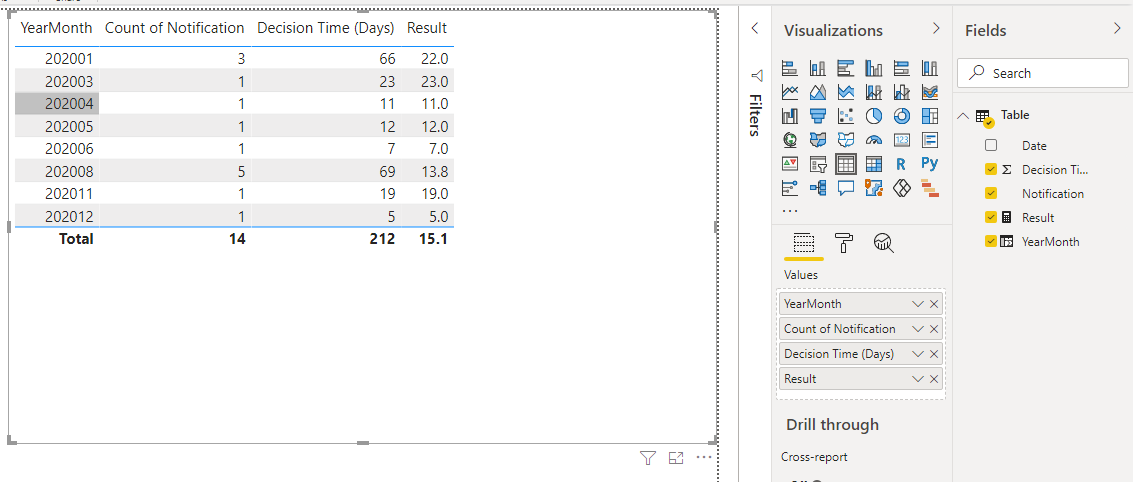Choose the R script visual
The width and height of the screenshot is (1133, 482).
(901, 164)
